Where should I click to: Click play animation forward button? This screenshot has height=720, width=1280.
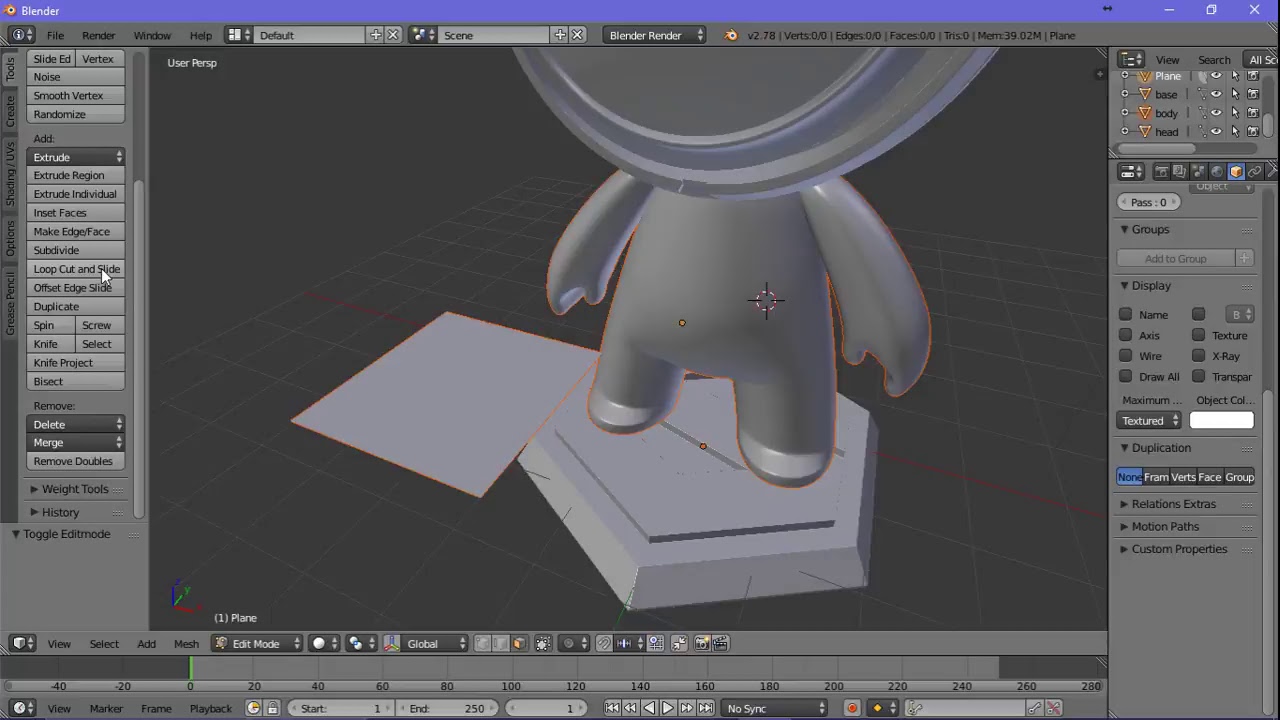(x=668, y=708)
